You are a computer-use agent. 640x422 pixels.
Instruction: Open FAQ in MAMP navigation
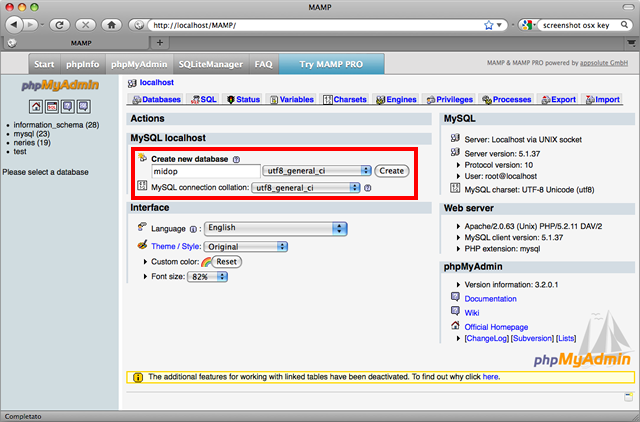point(264,64)
